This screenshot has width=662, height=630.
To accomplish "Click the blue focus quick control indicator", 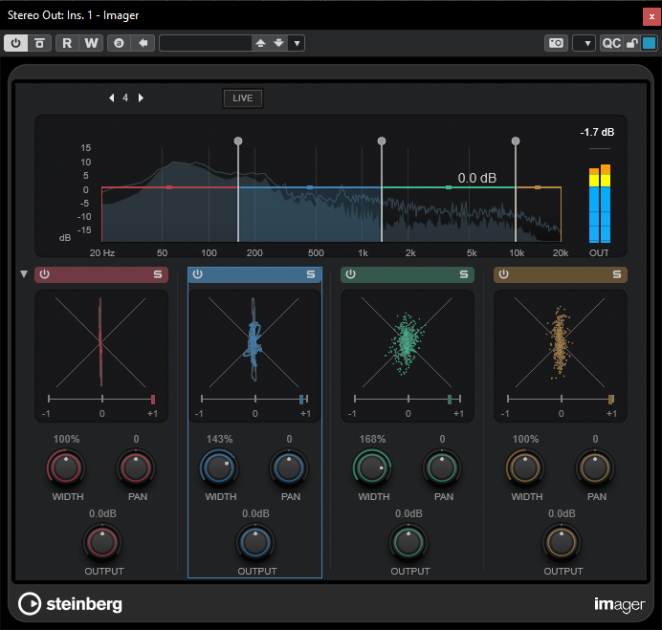I will (649, 43).
